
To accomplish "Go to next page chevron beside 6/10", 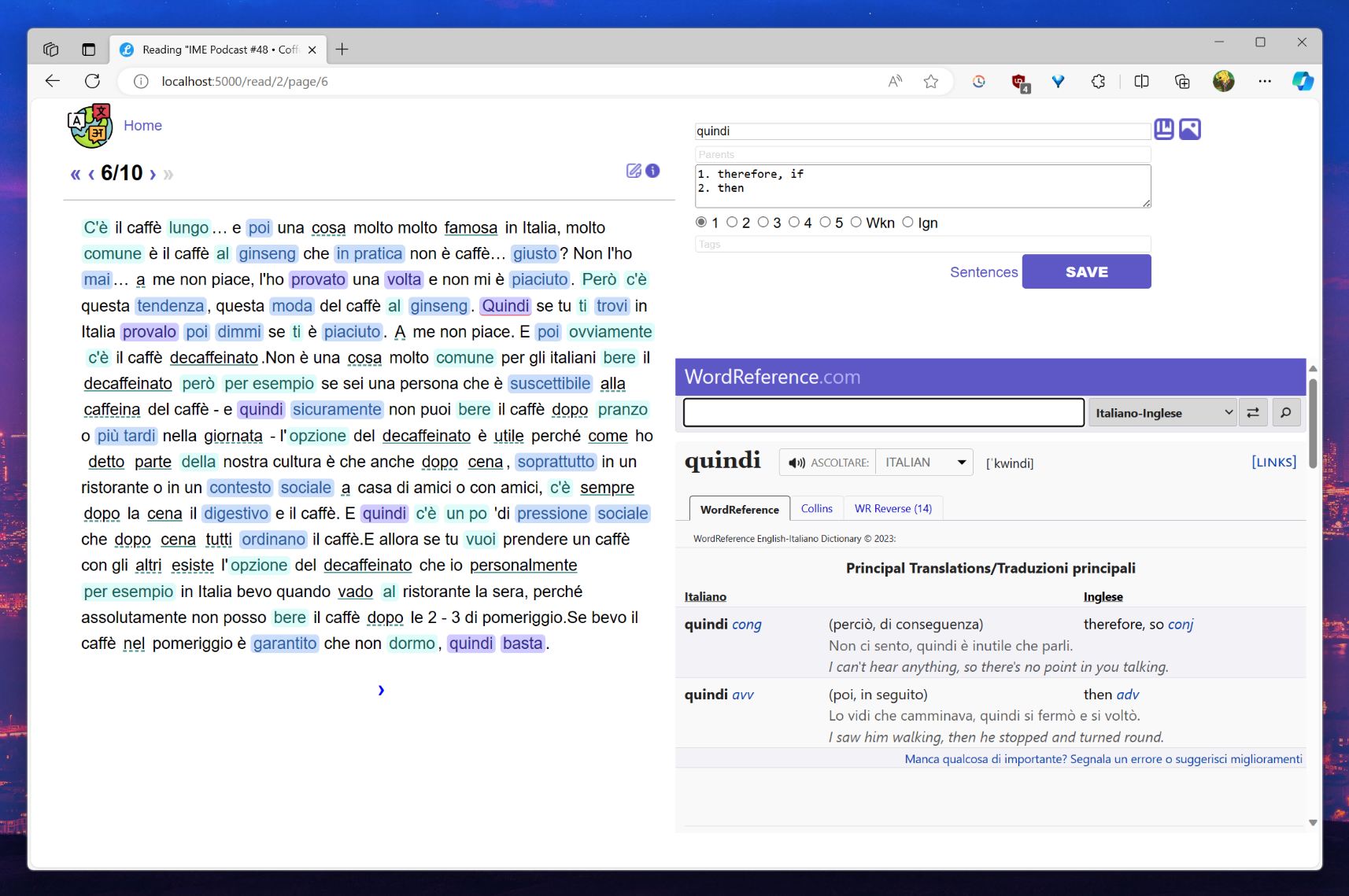I will tap(153, 174).
